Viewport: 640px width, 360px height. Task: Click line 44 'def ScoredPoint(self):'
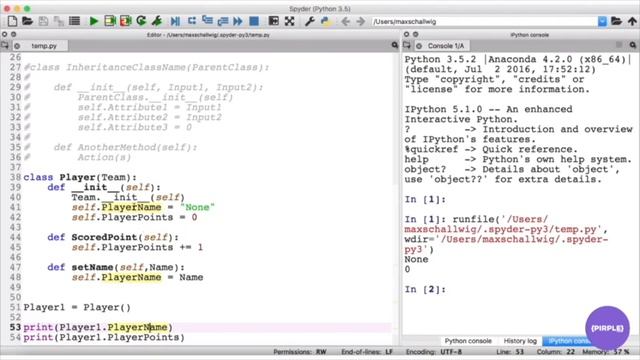[113, 238]
